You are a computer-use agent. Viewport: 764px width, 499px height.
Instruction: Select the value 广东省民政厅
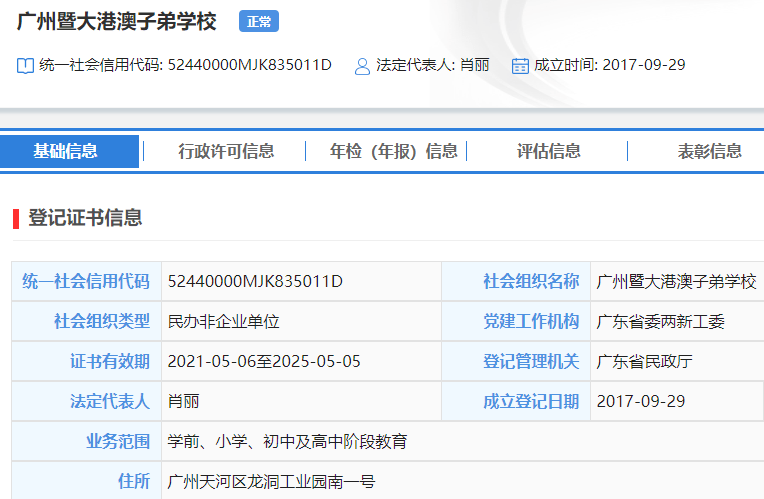point(644,361)
